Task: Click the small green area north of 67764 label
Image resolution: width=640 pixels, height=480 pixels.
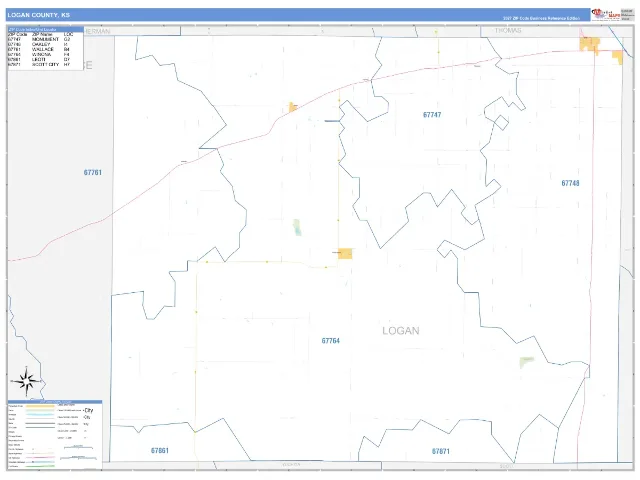Action: pyautogui.click(x=297, y=227)
